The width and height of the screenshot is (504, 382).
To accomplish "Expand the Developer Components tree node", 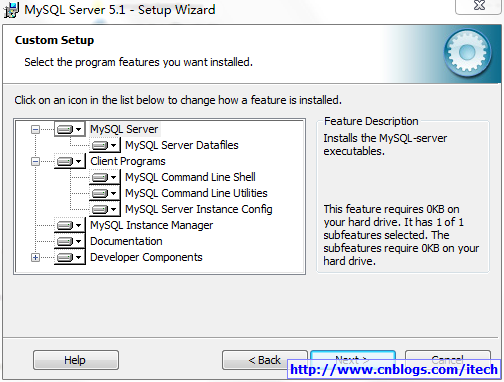I will [35, 257].
